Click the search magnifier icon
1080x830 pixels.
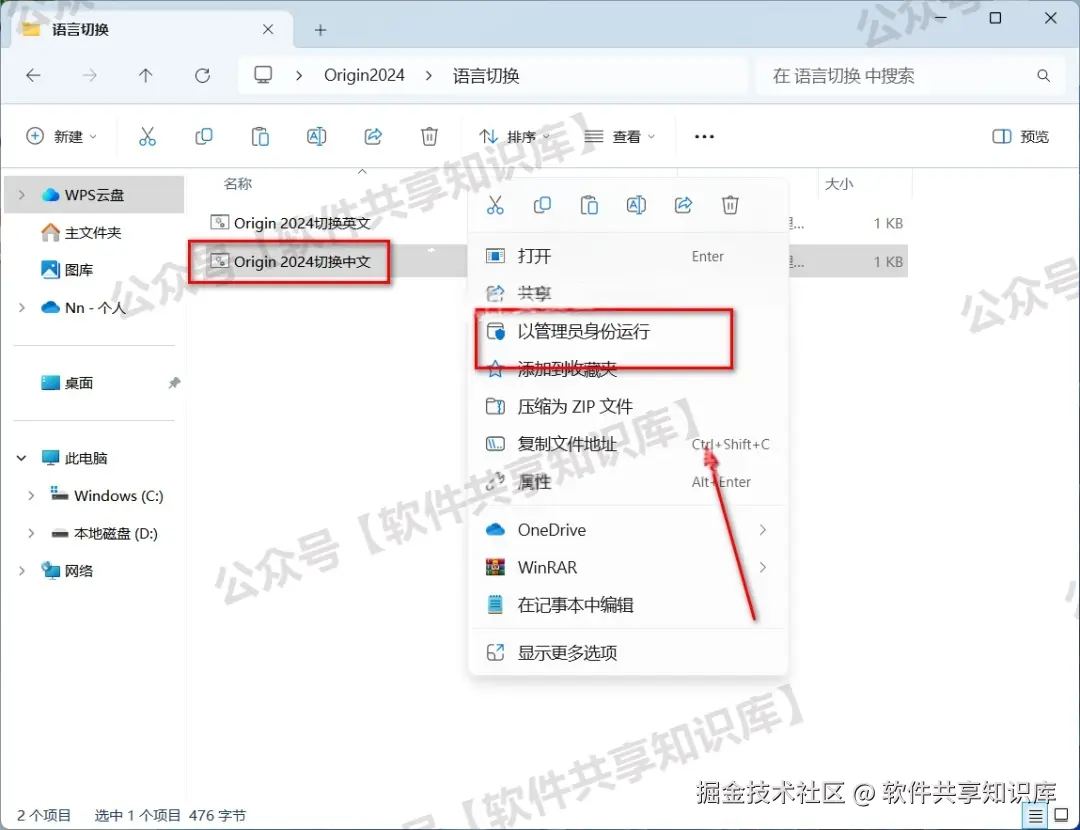point(1043,76)
